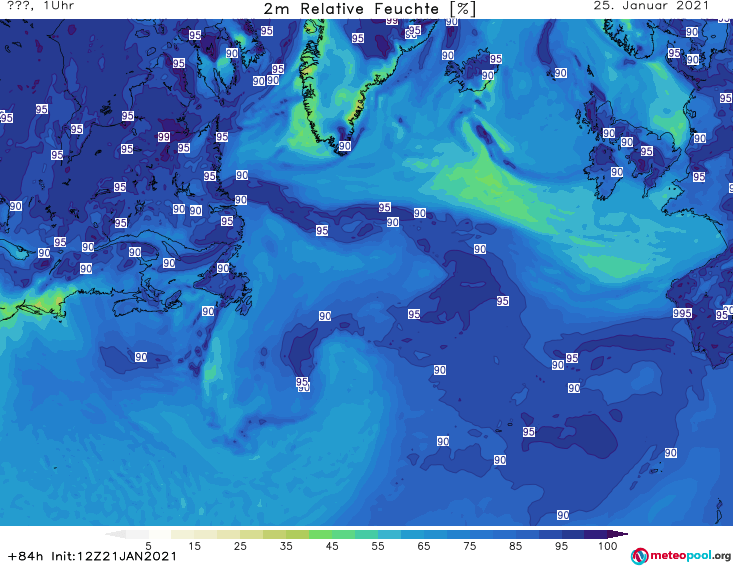Click the legend value 55
This screenshot has width=733, height=566.
[x=377, y=546]
